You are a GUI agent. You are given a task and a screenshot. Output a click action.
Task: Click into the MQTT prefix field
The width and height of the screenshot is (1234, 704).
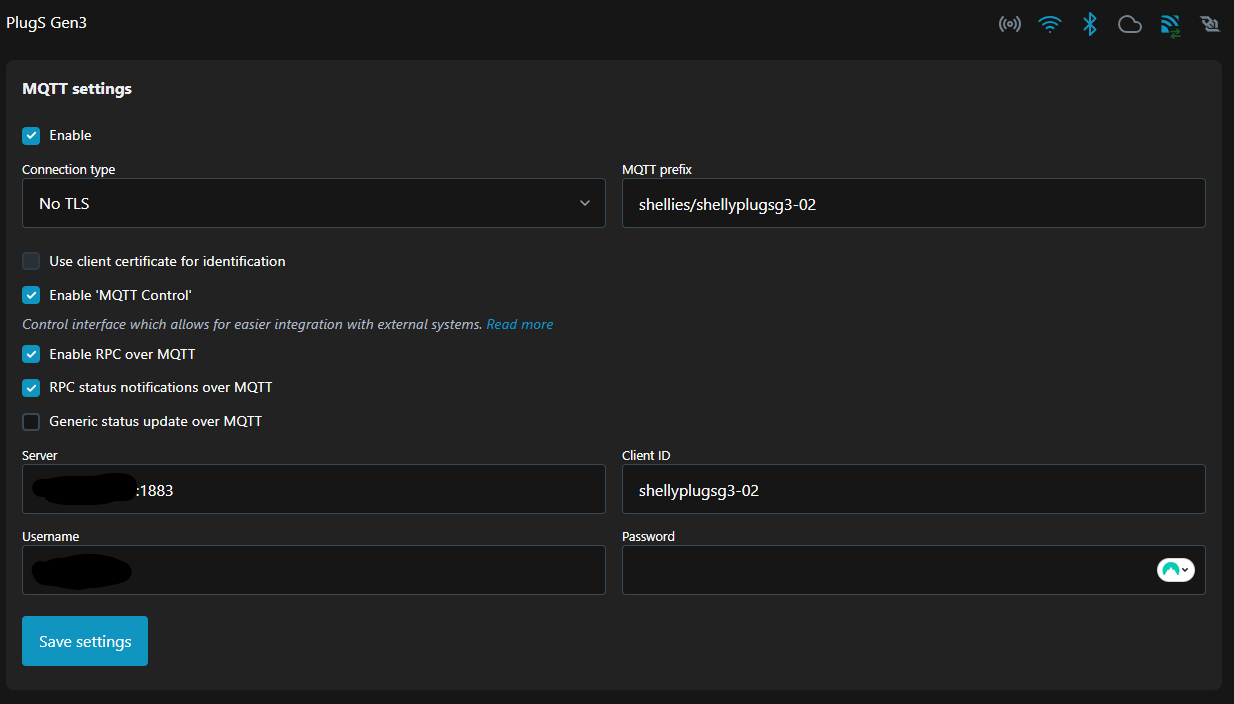point(913,203)
